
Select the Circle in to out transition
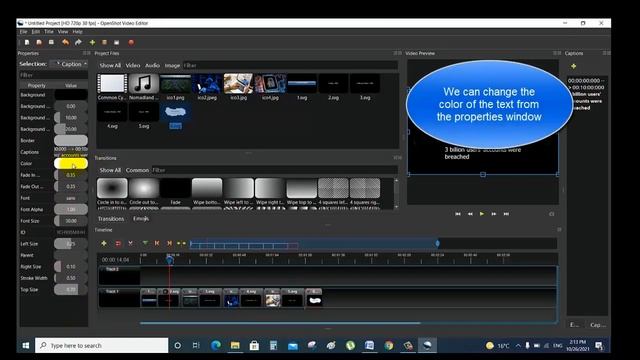pos(112,188)
